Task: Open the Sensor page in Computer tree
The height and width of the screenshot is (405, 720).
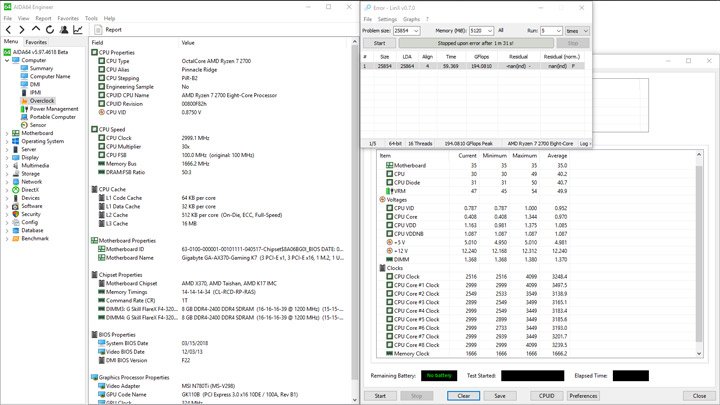Action: [37, 125]
